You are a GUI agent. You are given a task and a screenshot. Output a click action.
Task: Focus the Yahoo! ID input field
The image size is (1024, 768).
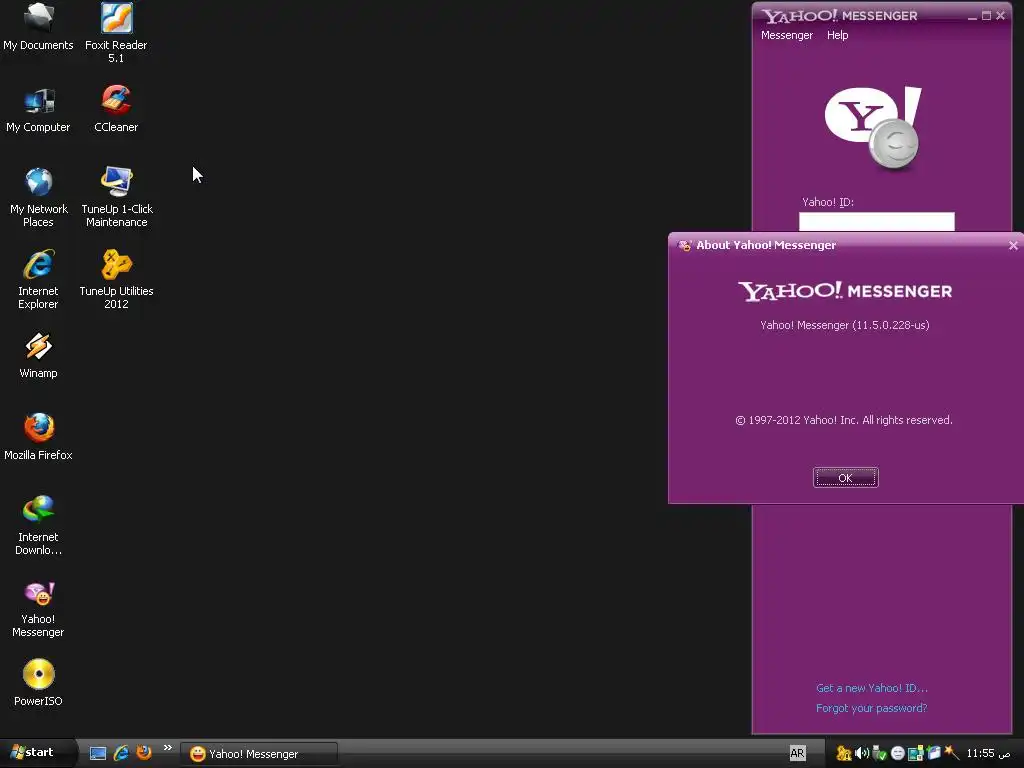point(876,221)
